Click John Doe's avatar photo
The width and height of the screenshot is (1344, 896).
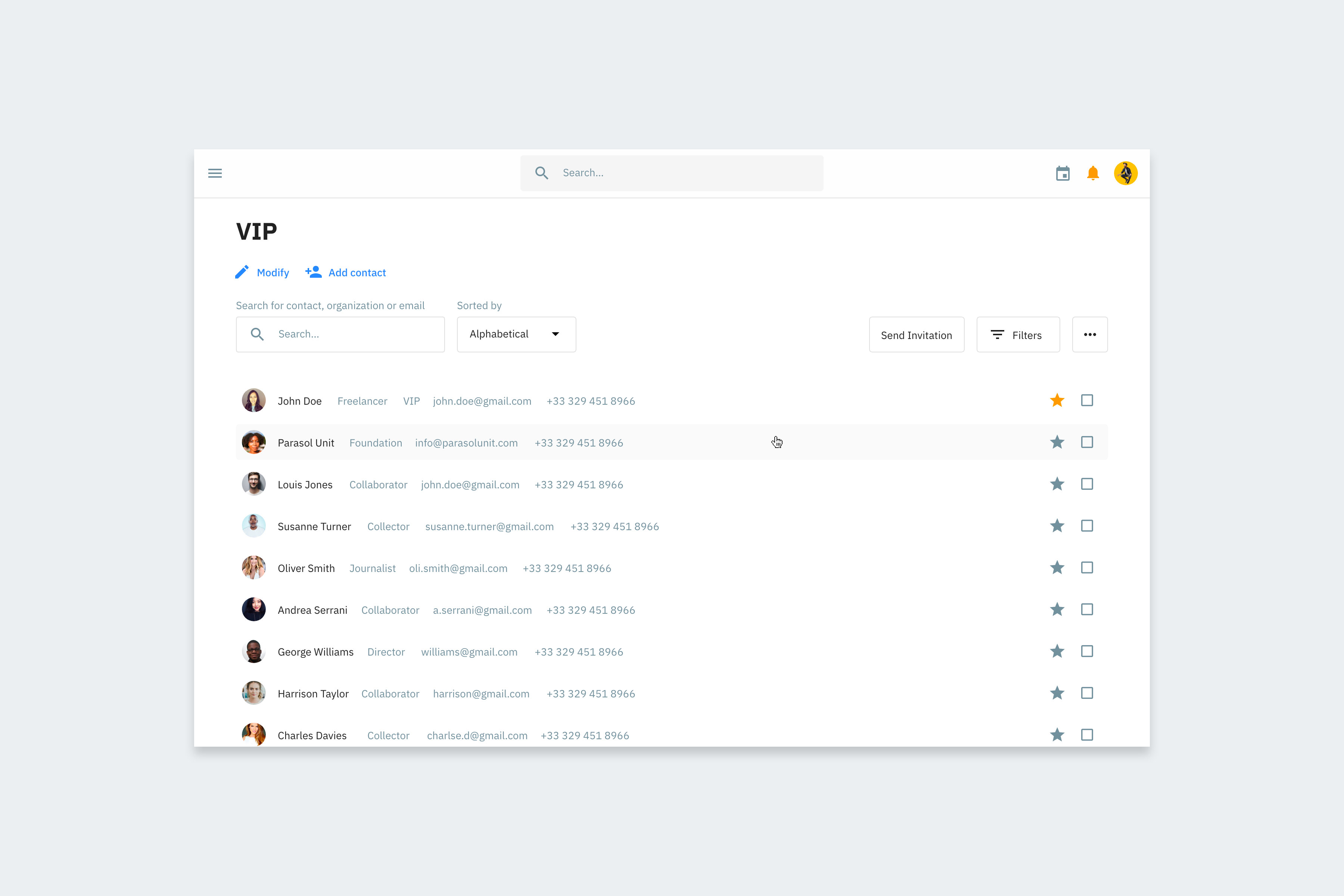point(254,401)
